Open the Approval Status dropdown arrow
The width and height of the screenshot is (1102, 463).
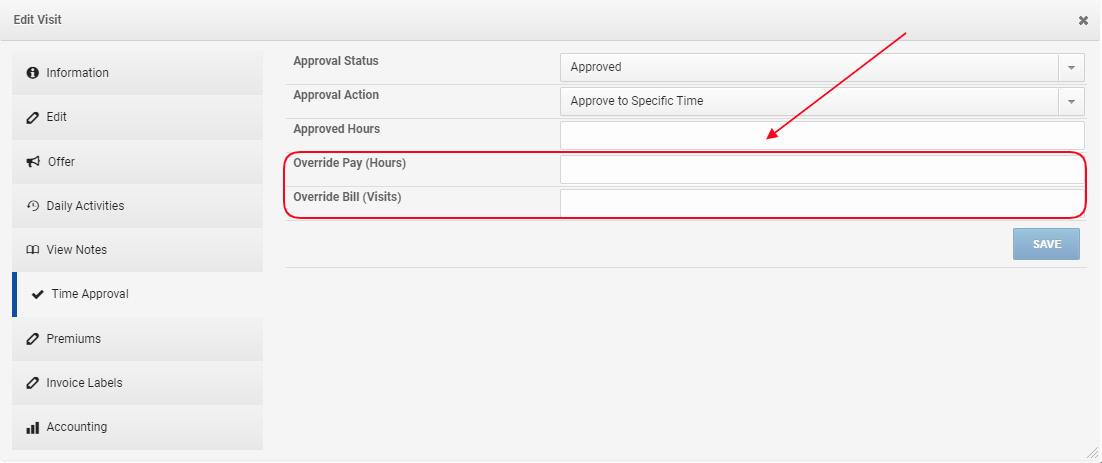[1071, 67]
